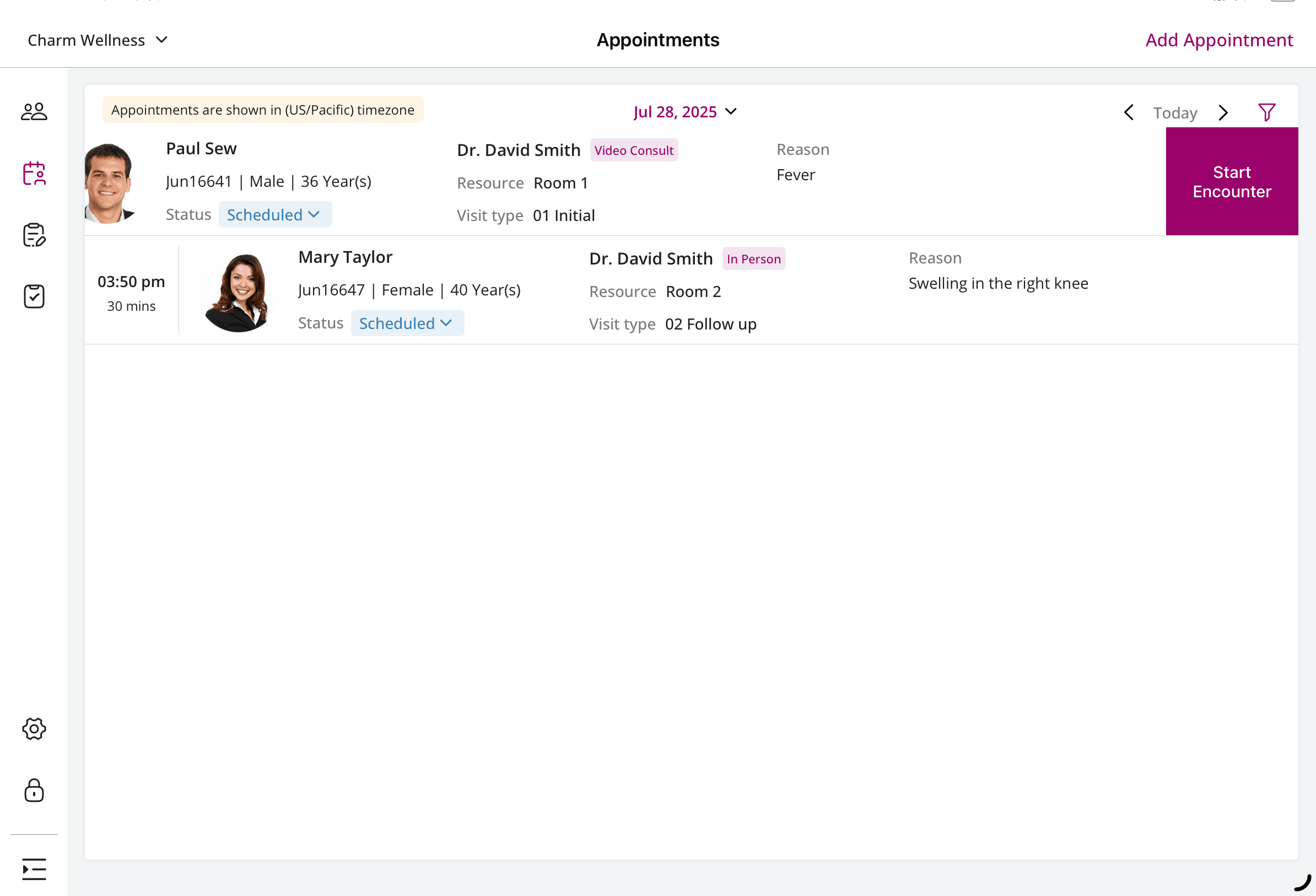Viewport: 1316px width, 896px height.
Task: Jump to Today's appointments
Action: [1174, 112]
